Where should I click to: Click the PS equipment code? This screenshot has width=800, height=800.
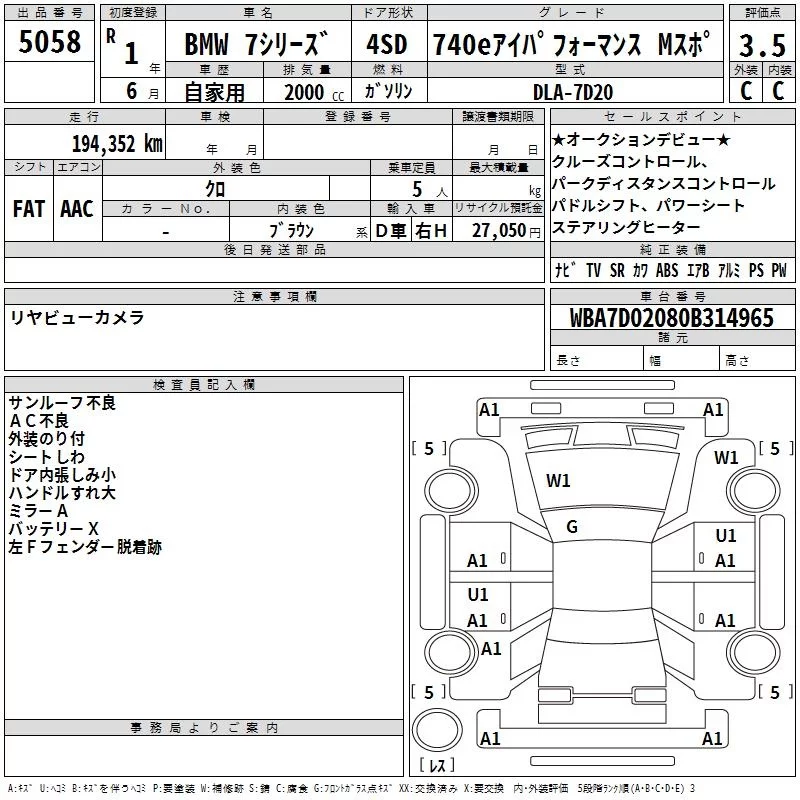click(756, 270)
